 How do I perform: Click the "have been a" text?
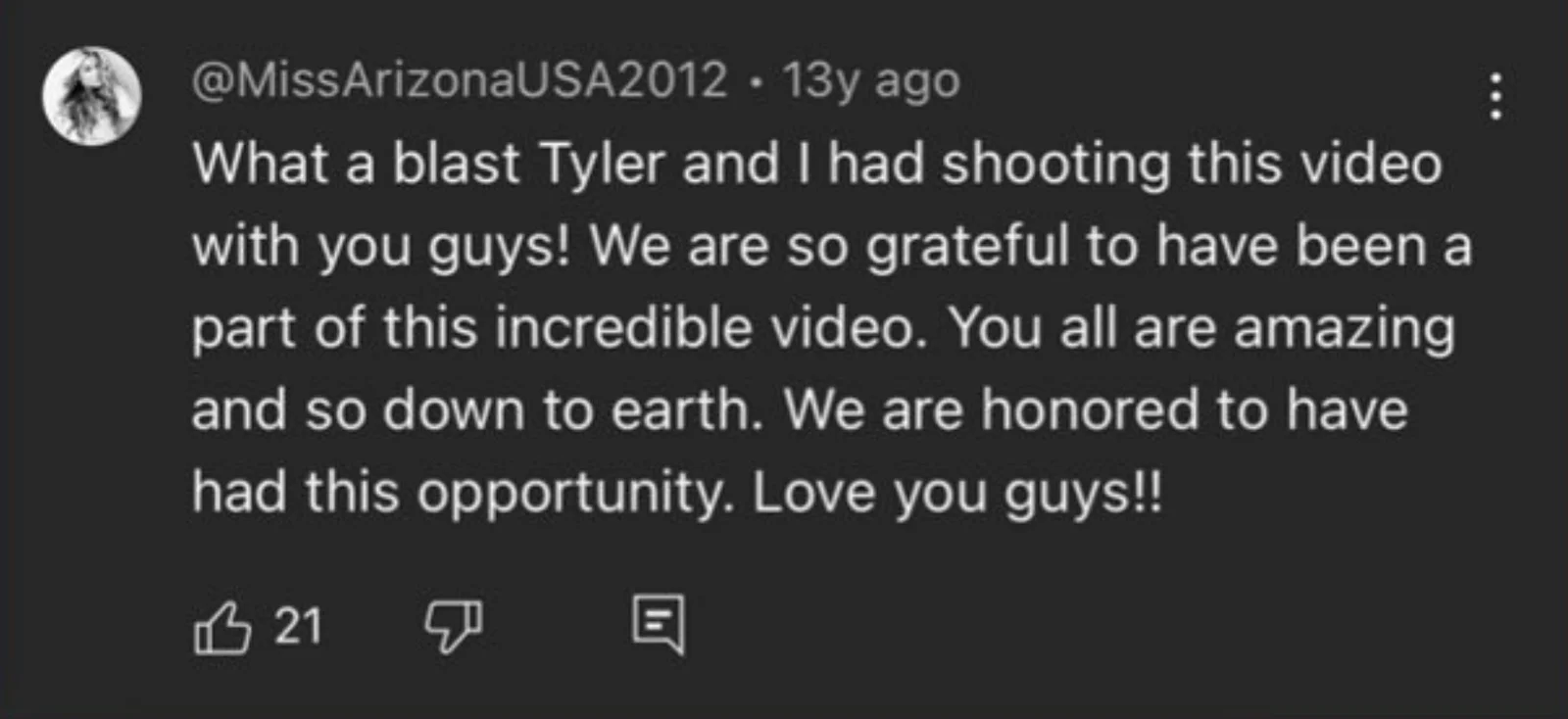point(1313,246)
